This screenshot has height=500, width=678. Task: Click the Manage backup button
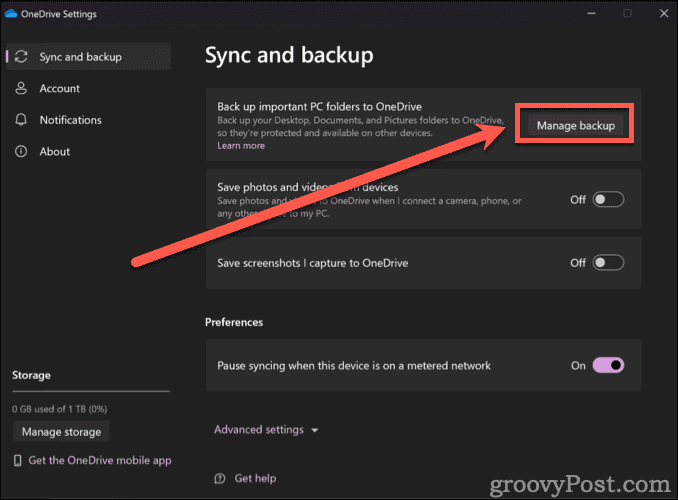[576, 125]
